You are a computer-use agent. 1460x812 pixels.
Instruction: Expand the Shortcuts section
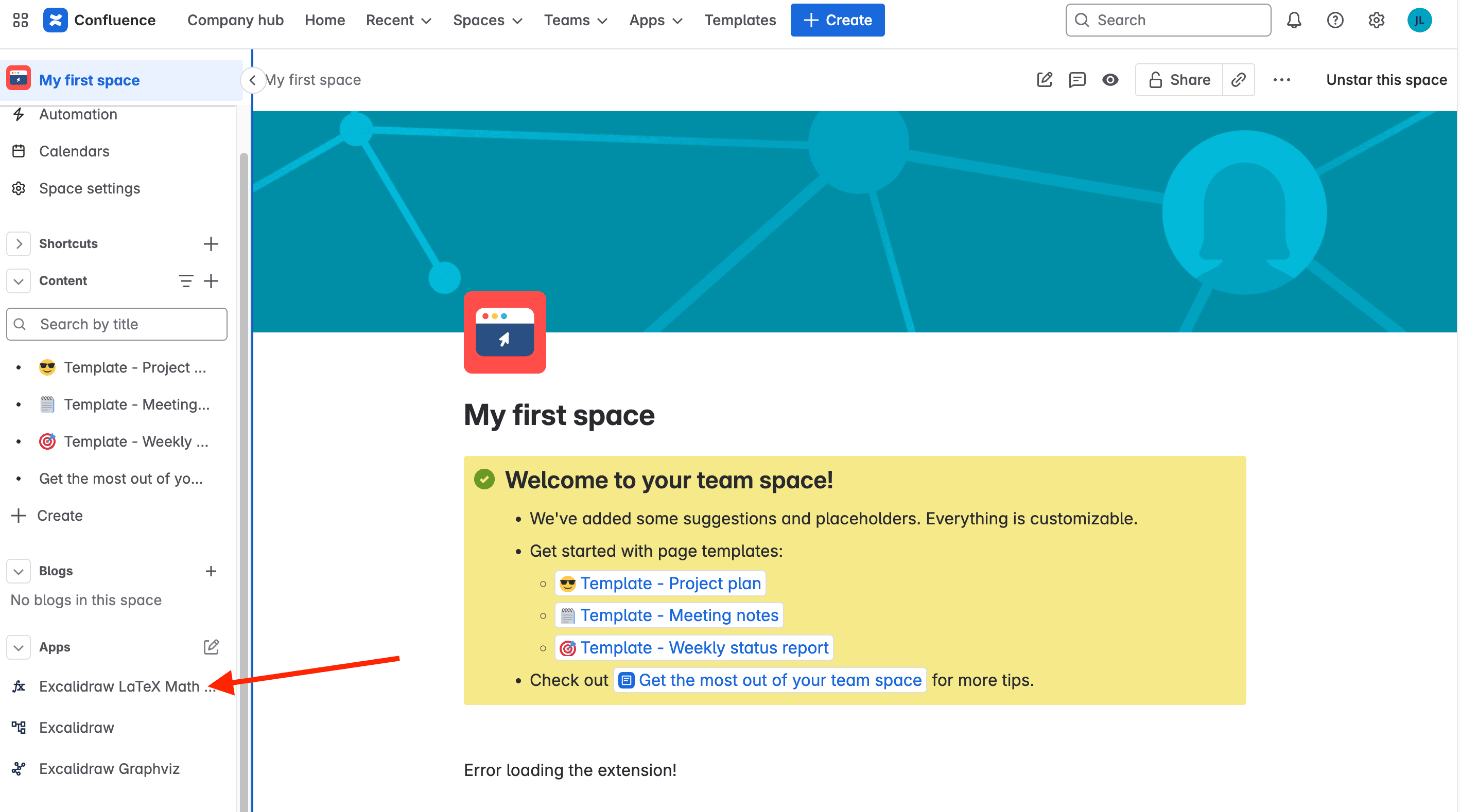[x=18, y=244]
